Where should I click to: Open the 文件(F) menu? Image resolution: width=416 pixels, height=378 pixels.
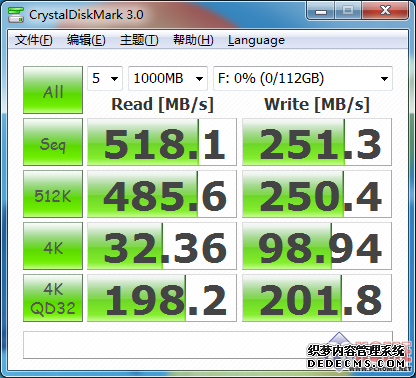click(33, 40)
